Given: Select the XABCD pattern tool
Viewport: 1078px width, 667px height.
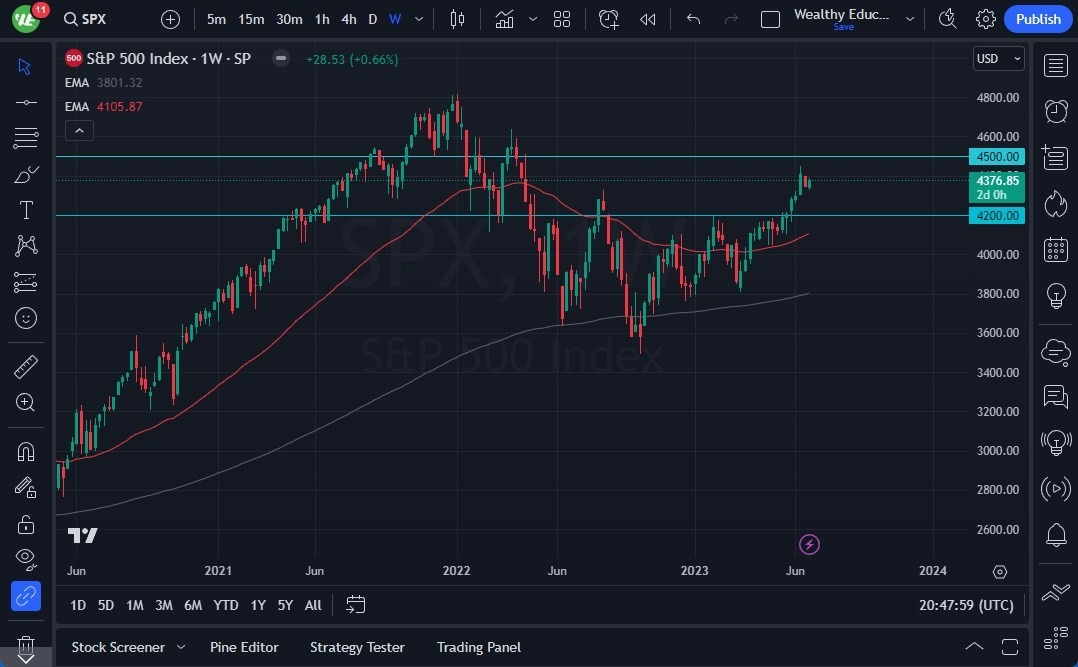Looking at the screenshot, I should pyautogui.click(x=27, y=245).
